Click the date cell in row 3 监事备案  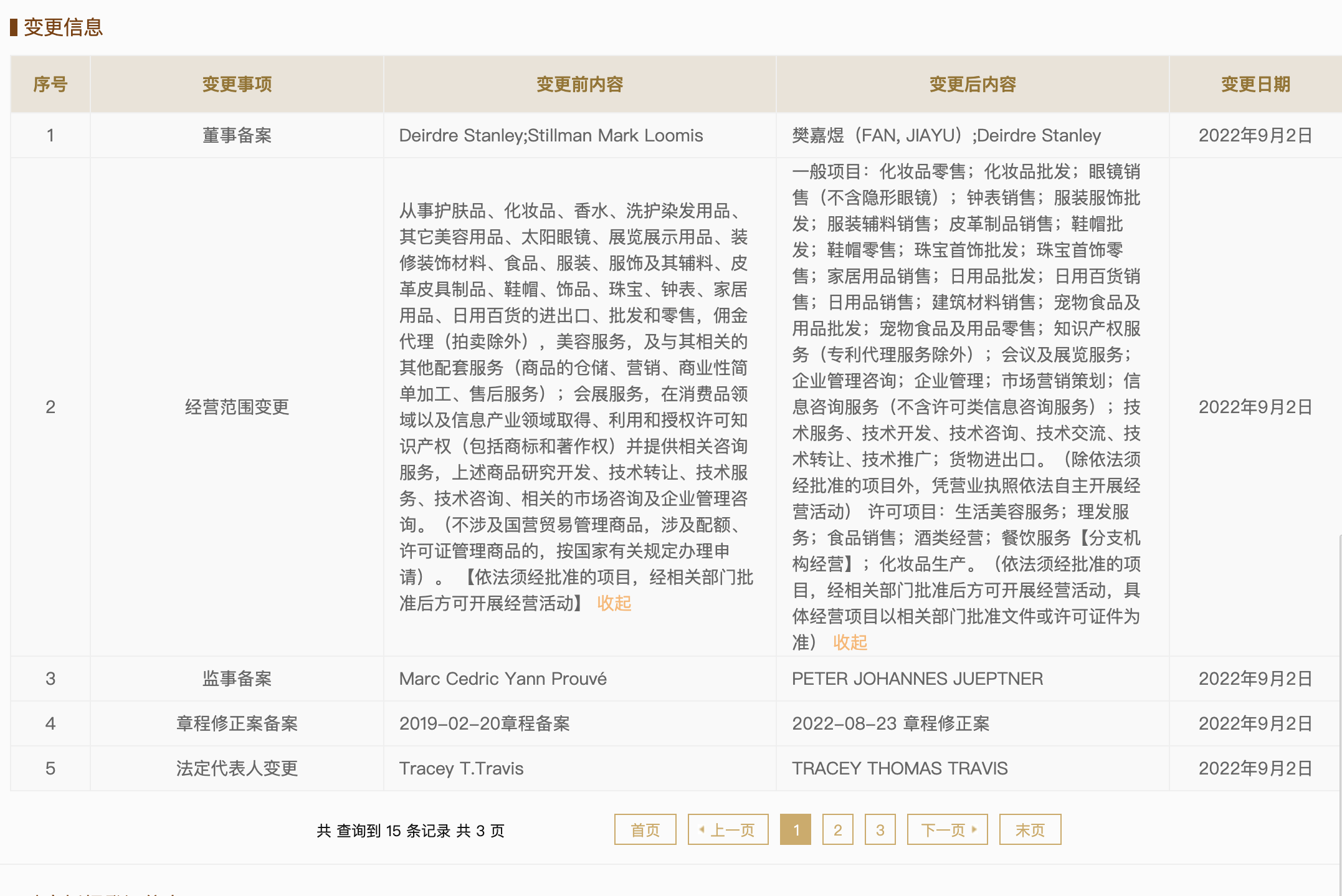coord(1255,679)
